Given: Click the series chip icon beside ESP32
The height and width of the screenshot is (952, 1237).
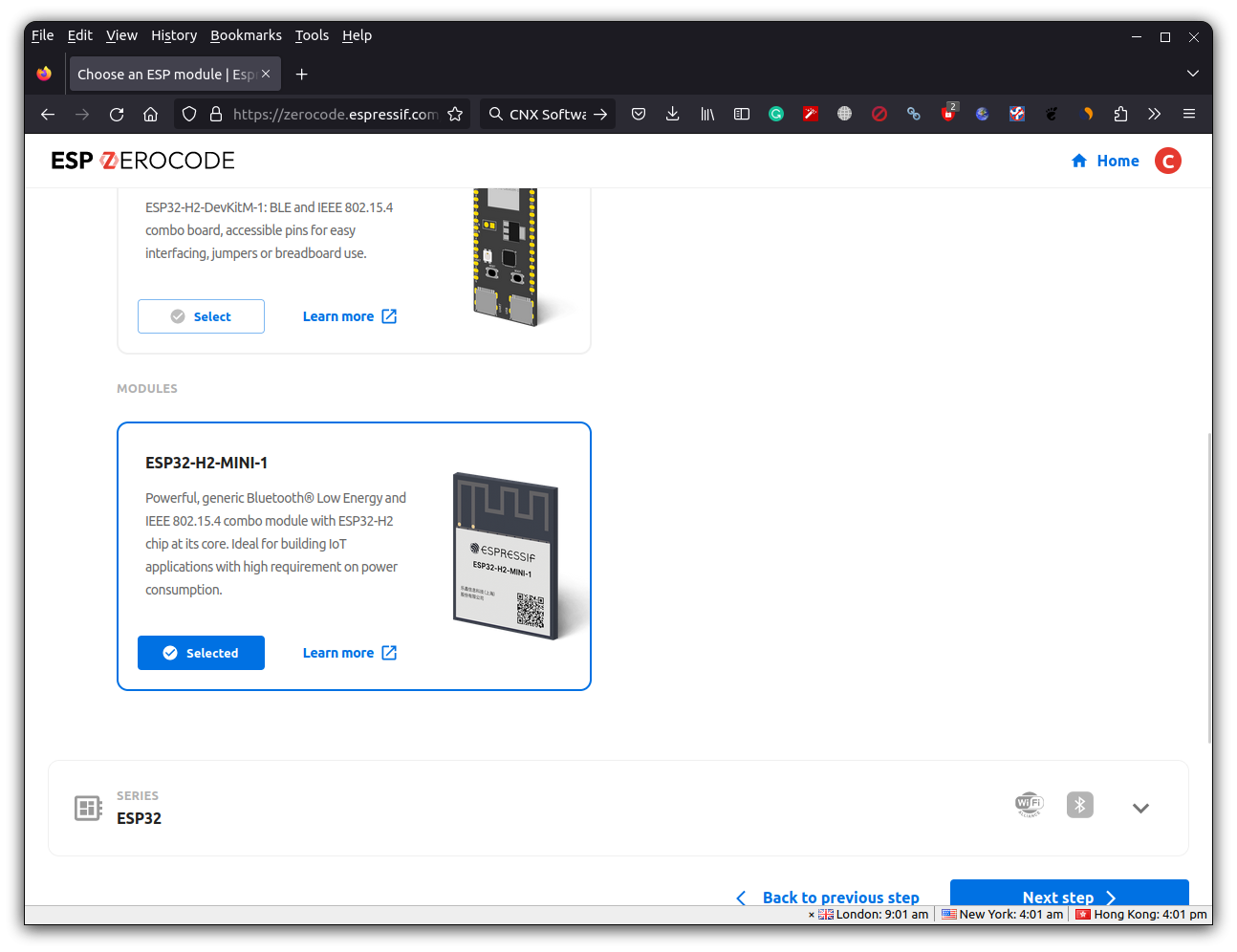Looking at the screenshot, I should point(88,808).
